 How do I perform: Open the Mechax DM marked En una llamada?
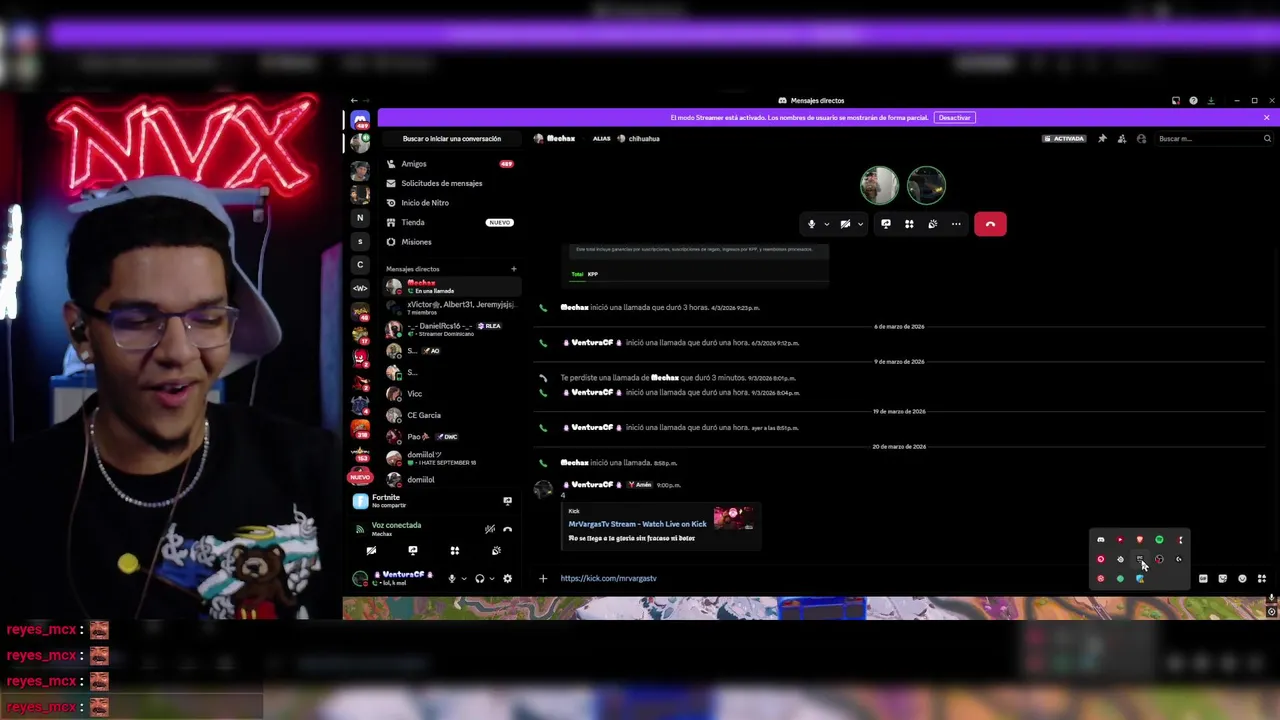click(450, 287)
